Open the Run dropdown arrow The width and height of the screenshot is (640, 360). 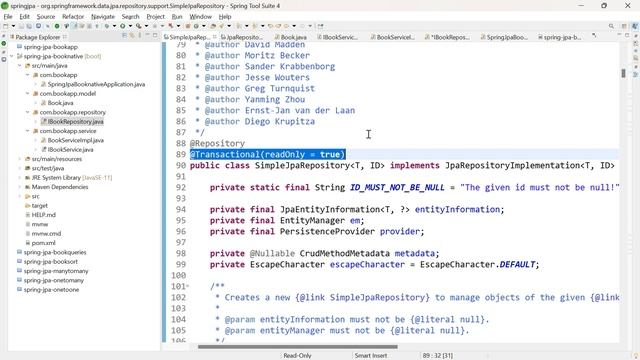point(130,26)
